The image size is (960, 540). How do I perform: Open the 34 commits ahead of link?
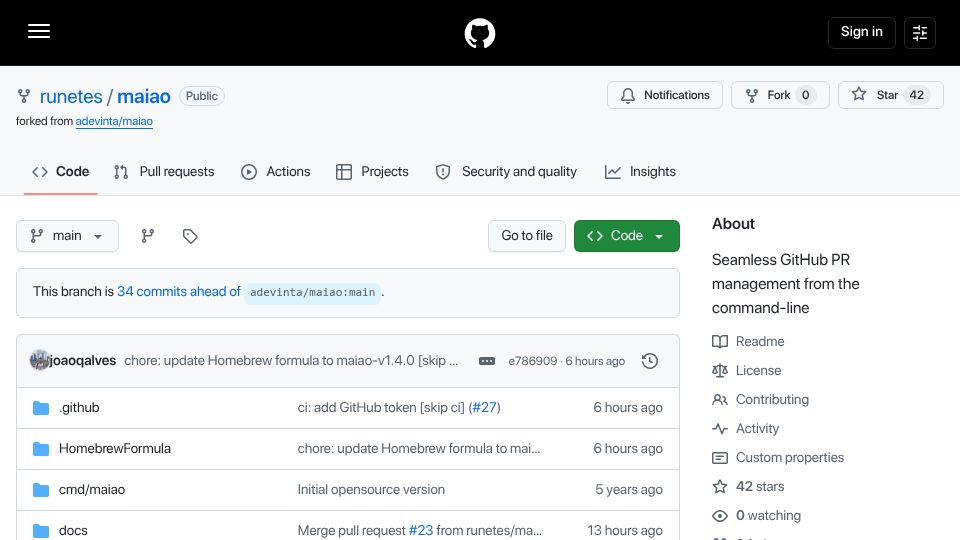click(179, 291)
